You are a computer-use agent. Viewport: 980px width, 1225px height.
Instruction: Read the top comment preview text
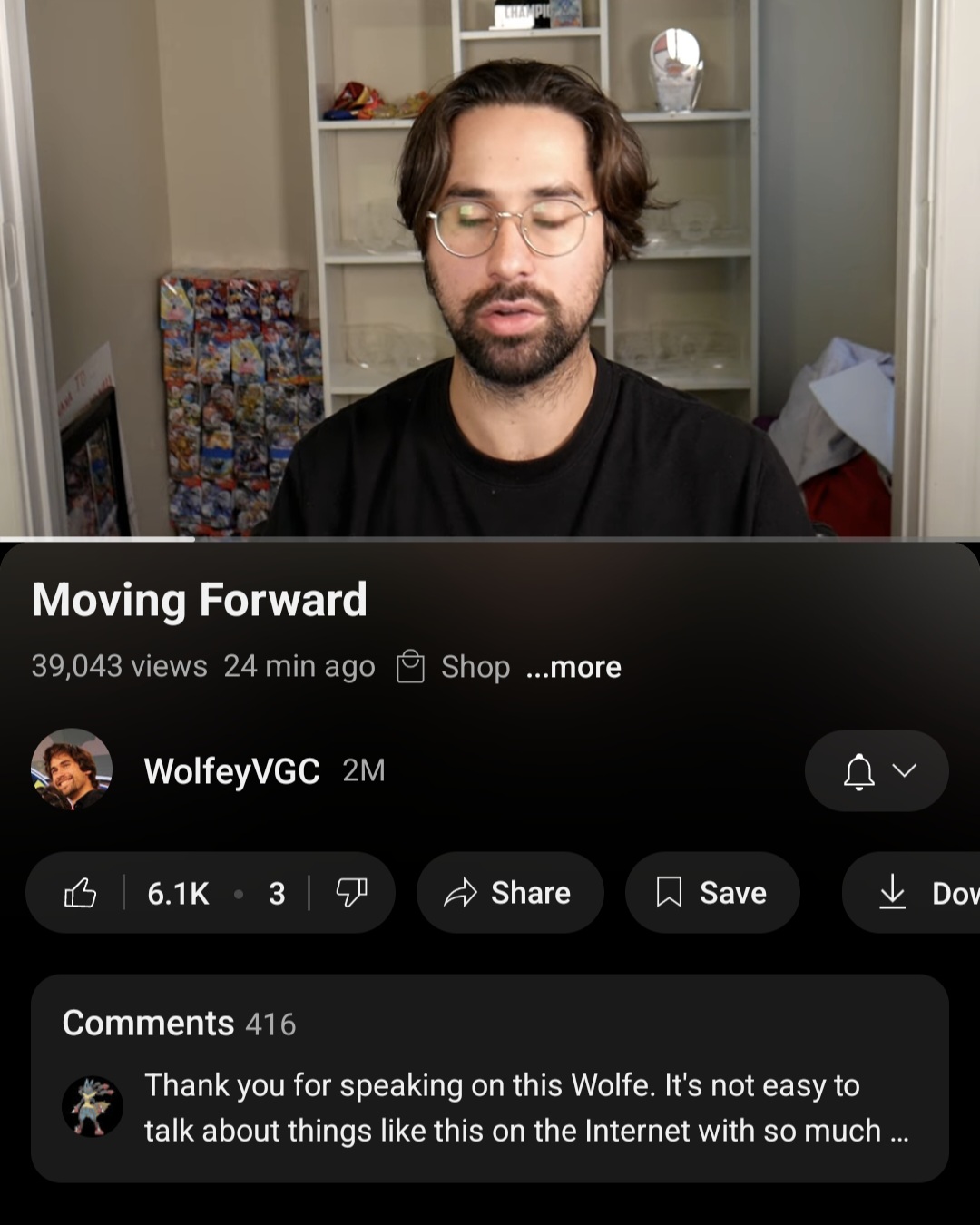point(526,1108)
